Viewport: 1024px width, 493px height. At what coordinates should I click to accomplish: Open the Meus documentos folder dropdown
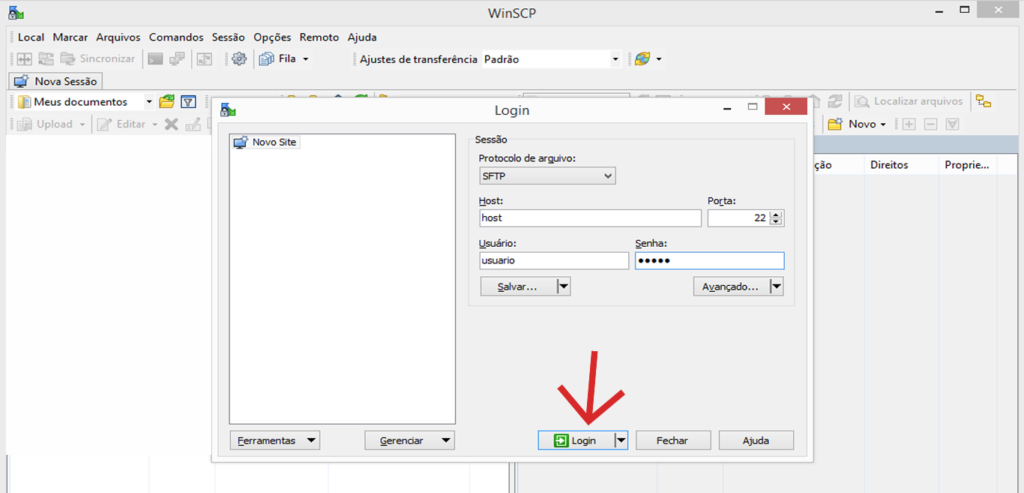coord(149,102)
